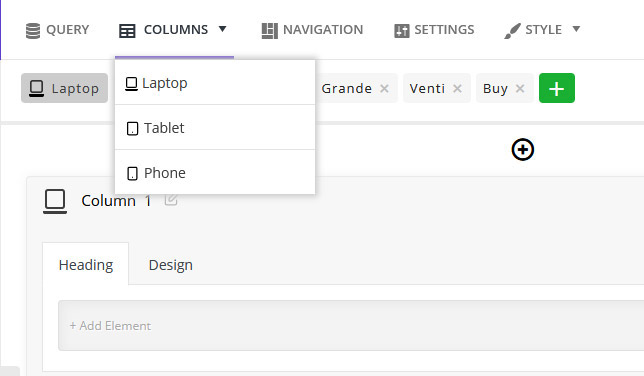644x376 pixels.
Task: Switch to the Heading tab
Action: pos(86,265)
